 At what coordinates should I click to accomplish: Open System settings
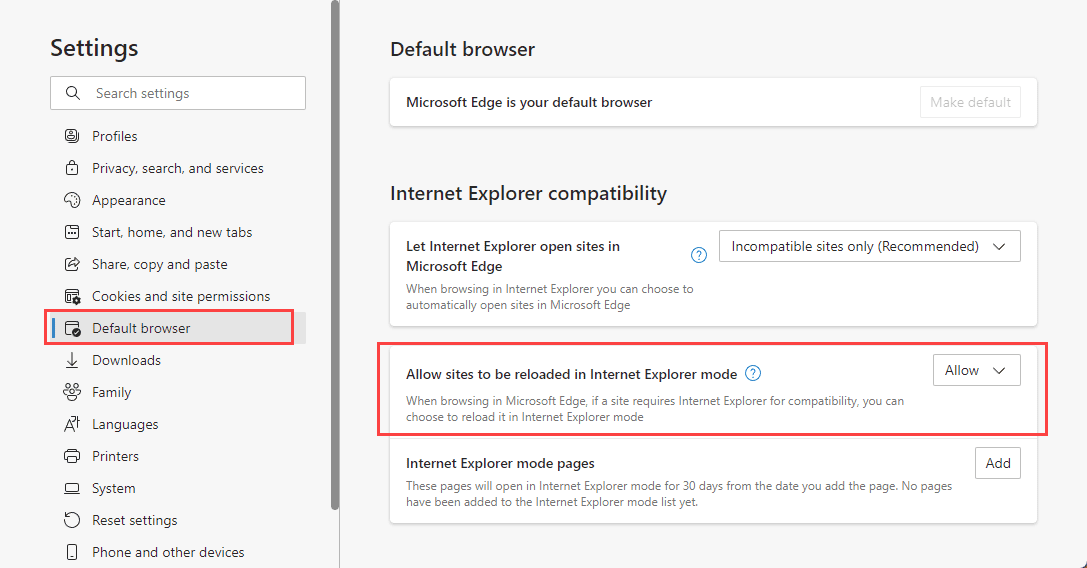click(114, 488)
